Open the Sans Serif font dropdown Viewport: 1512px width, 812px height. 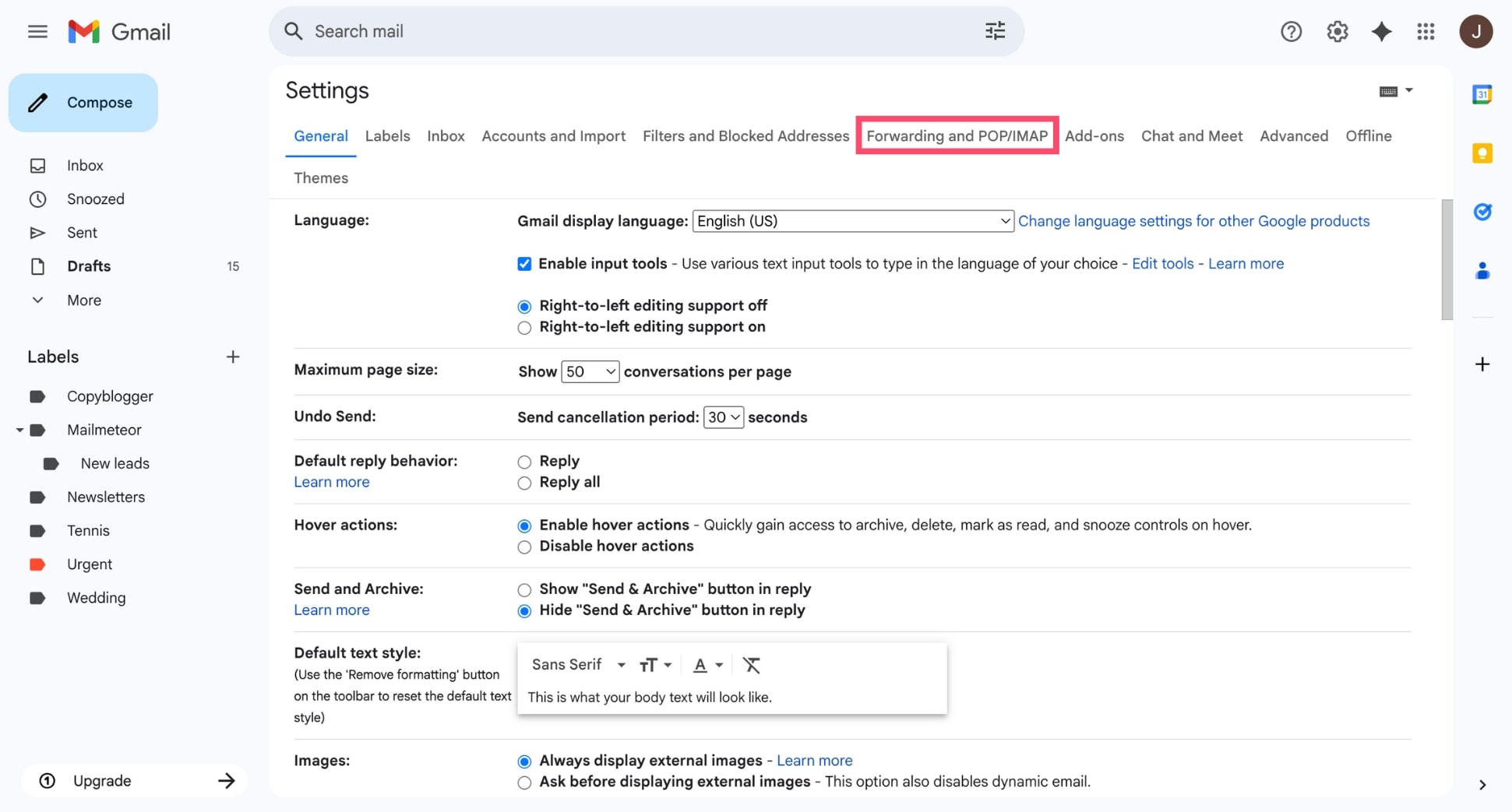click(x=578, y=665)
